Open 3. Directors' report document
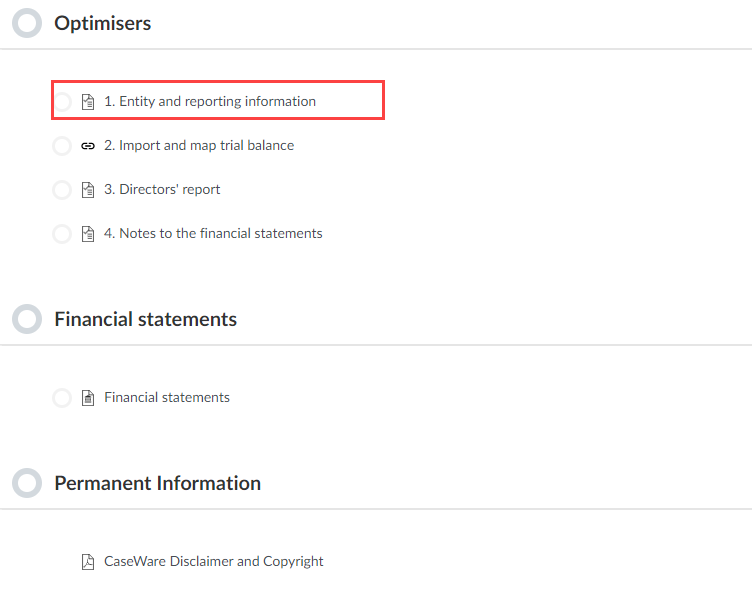Screen dimensions: 752x590 point(162,189)
